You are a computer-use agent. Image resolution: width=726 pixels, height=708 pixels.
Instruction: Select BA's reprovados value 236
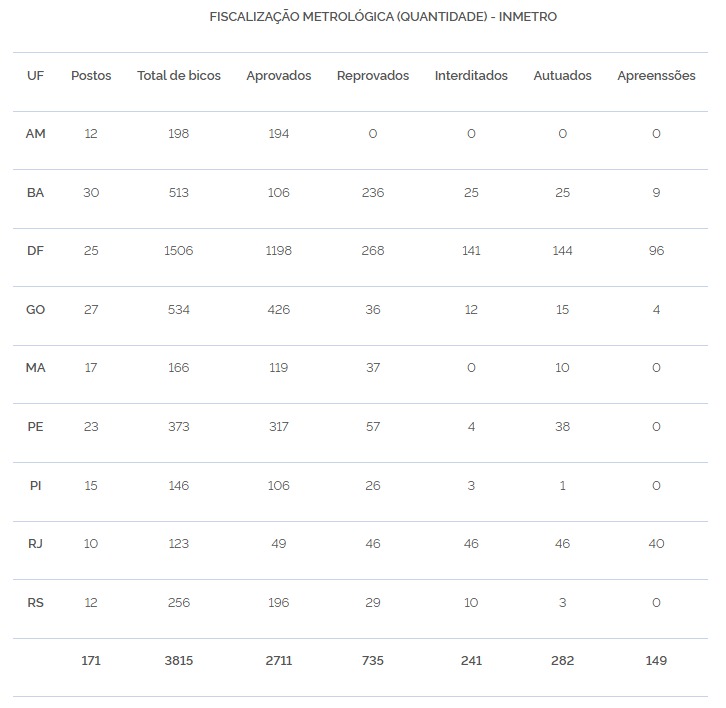(373, 193)
